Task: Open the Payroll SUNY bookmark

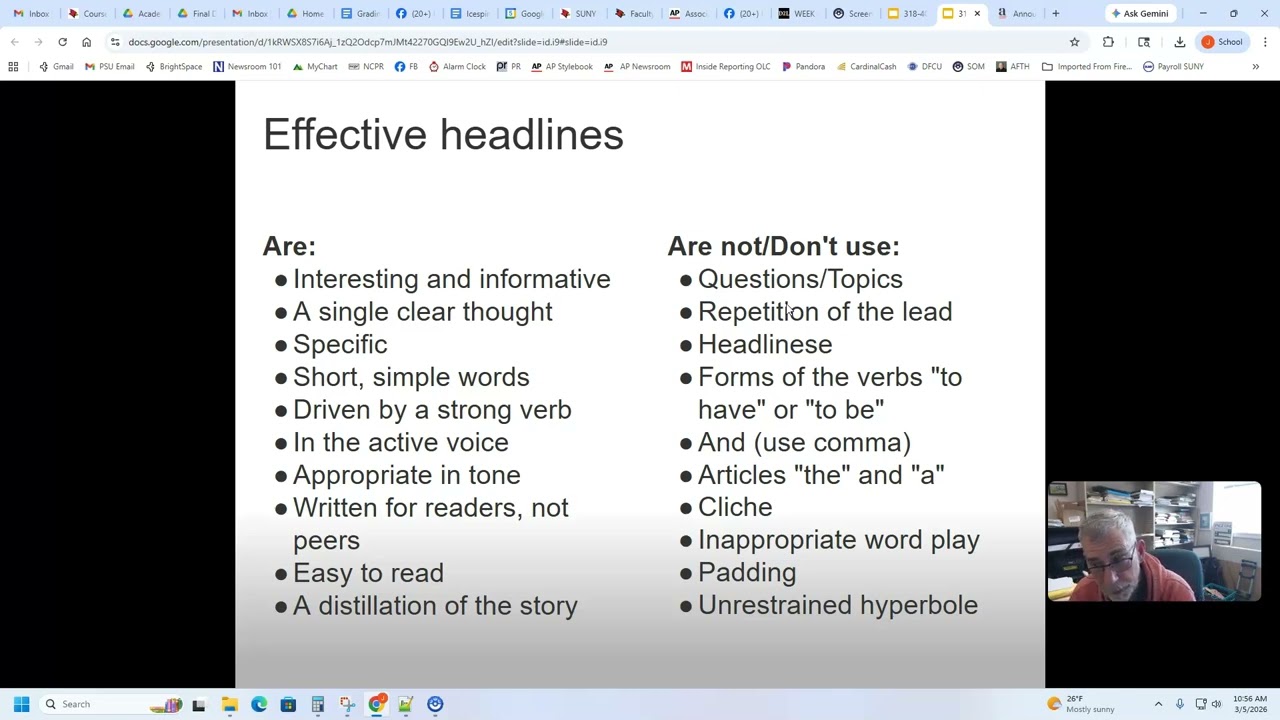Action: pos(1173,66)
